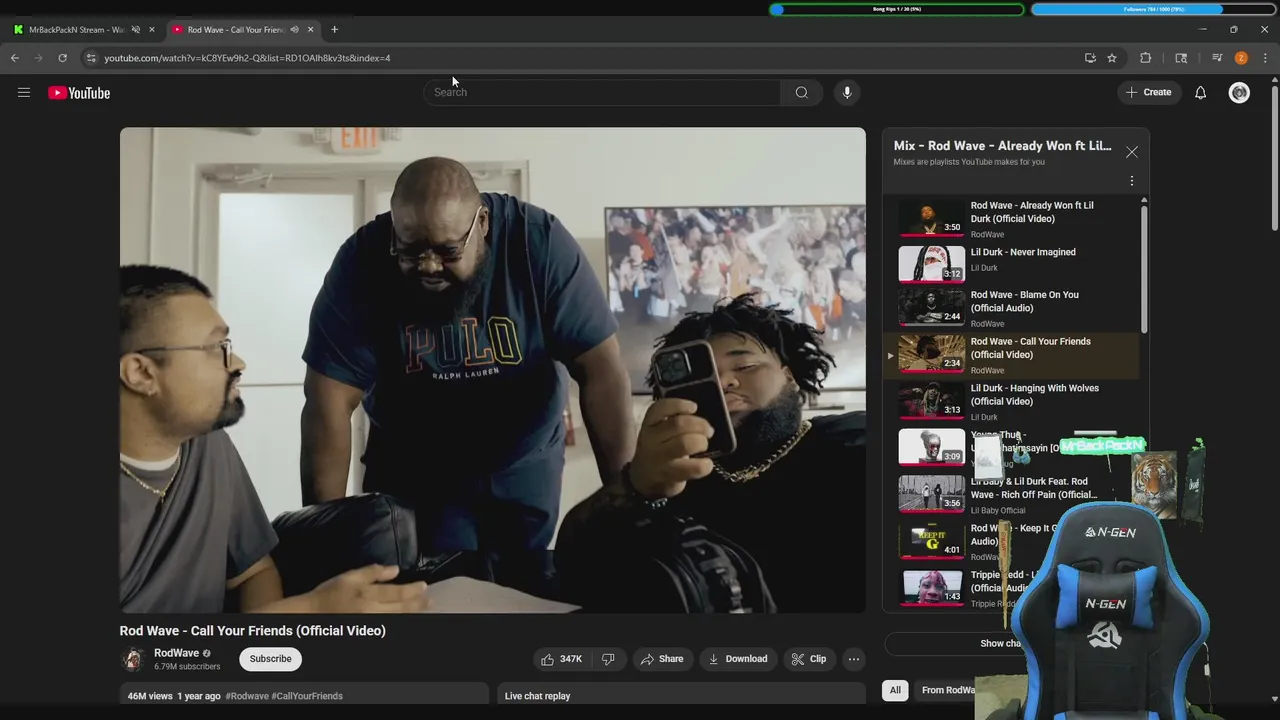Open Chrome extensions puzzle icon
1280x720 pixels.
click(x=1146, y=58)
